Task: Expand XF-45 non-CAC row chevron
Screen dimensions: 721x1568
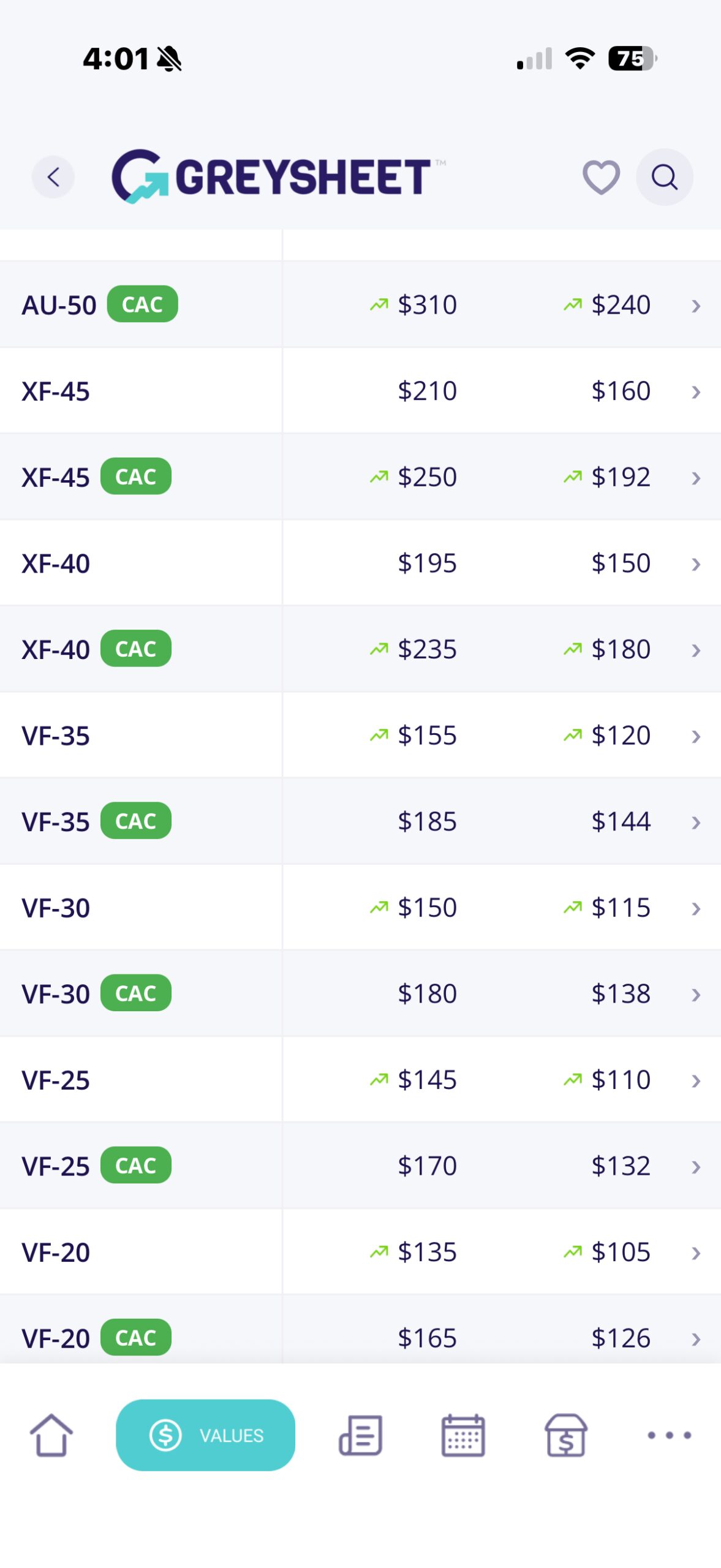Action: [x=696, y=391]
